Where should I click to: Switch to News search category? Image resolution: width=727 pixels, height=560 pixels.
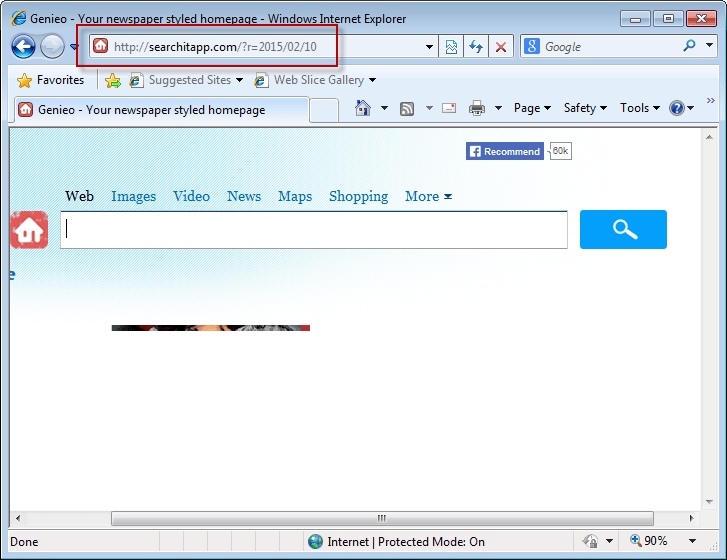pyautogui.click(x=244, y=196)
